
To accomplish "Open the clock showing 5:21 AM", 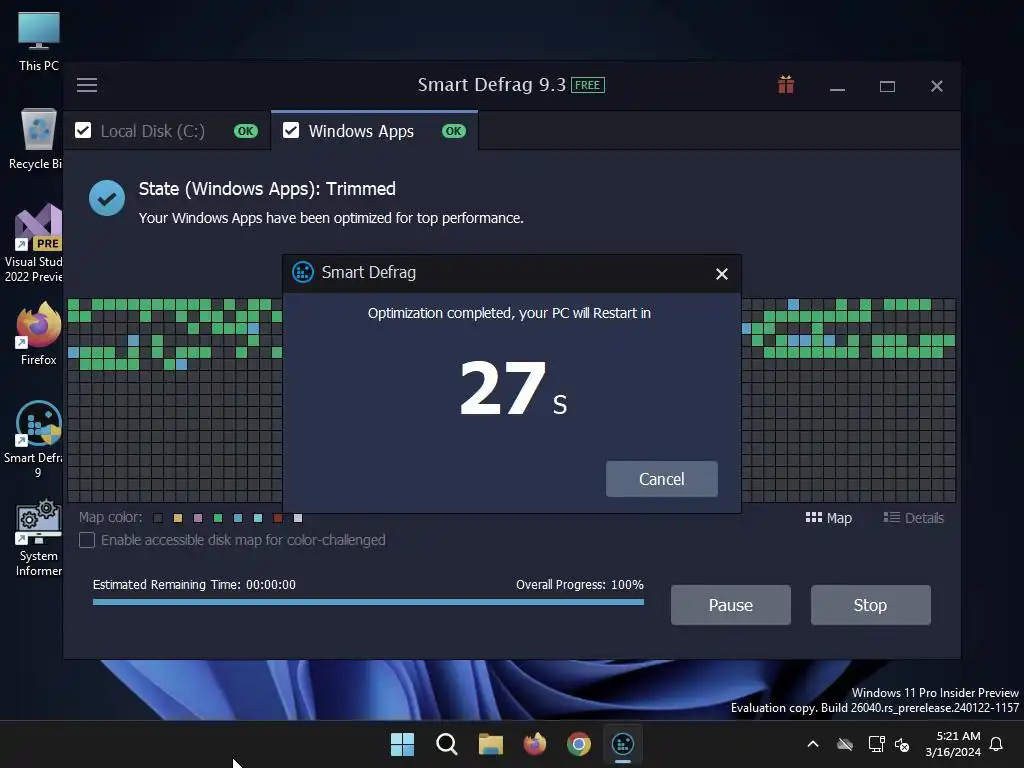I will (x=953, y=744).
